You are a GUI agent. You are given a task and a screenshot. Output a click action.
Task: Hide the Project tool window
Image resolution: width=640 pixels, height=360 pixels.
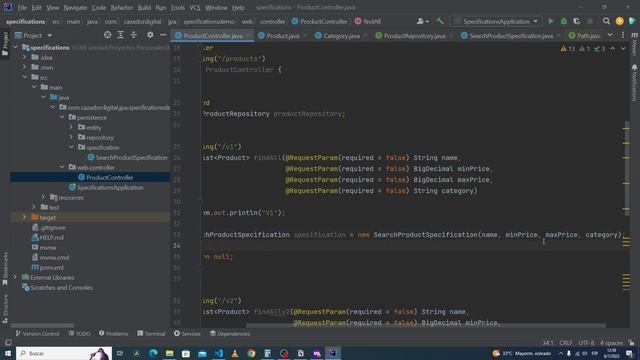[163, 35]
